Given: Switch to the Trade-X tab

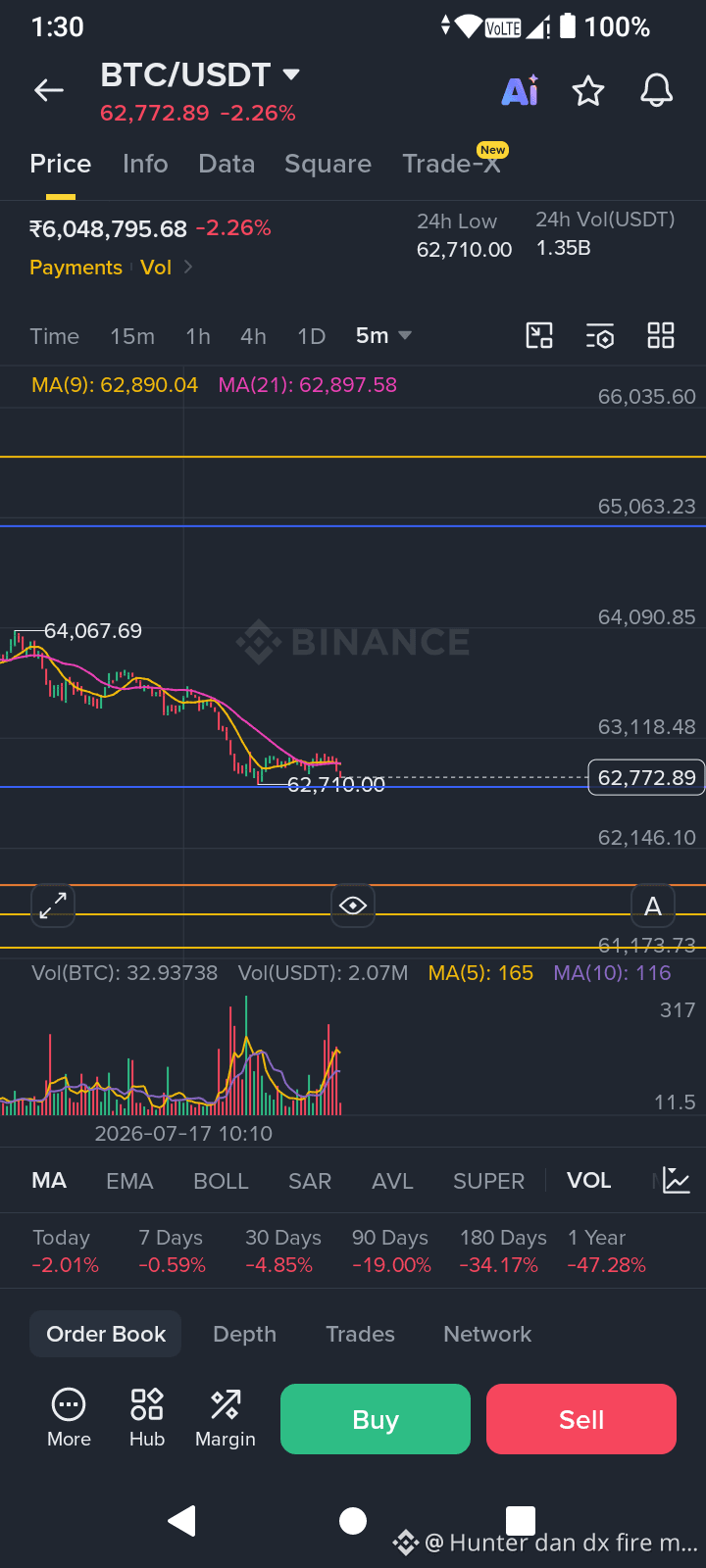Looking at the screenshot, I should 451,164.
